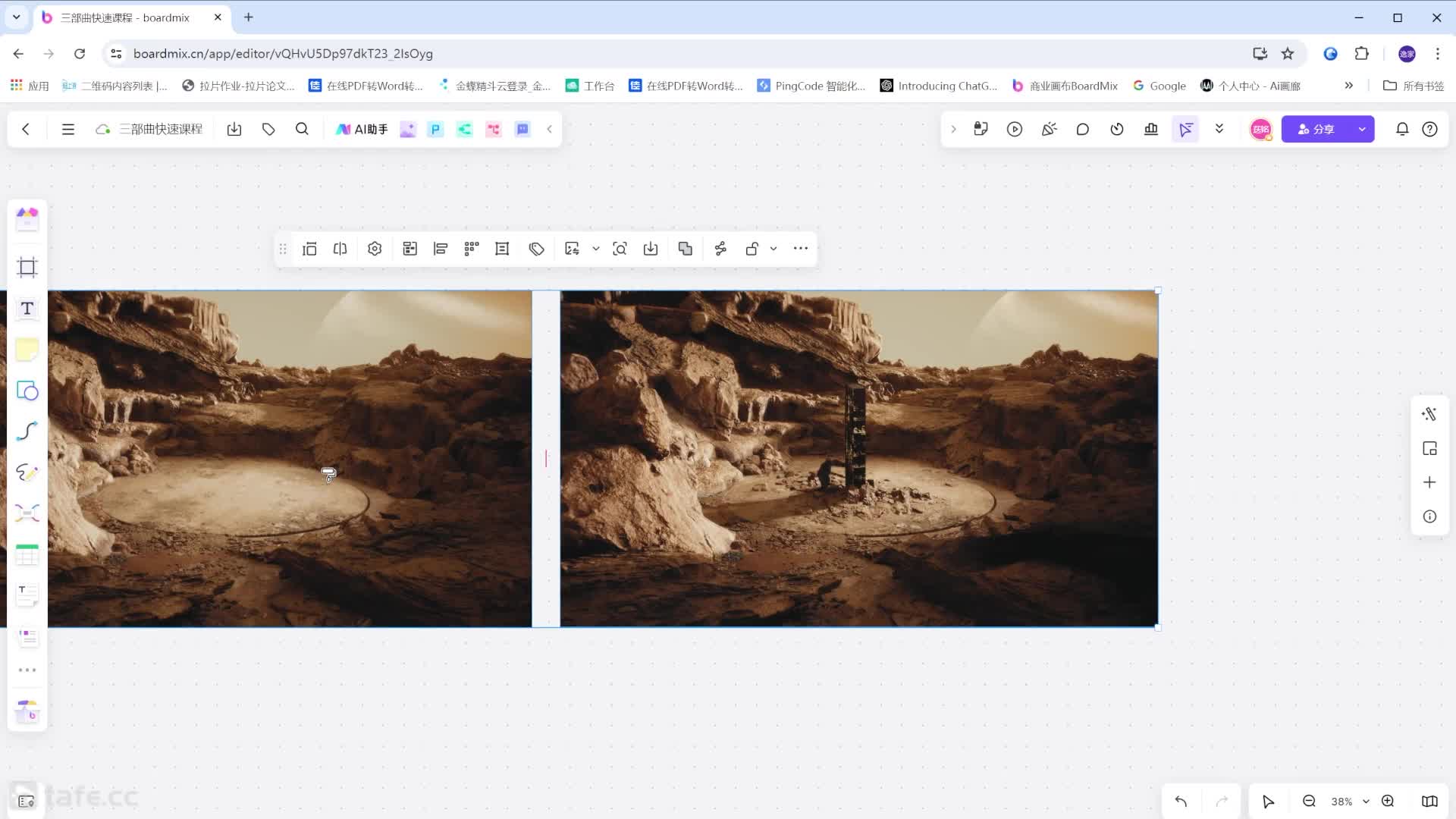1456x819 pixels.
Task: Open the info icon on right panel
Action: point(1429,516)
